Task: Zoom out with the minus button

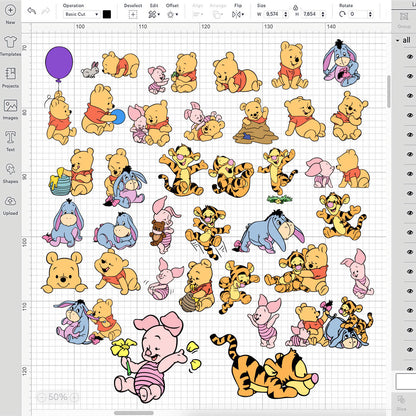Action: (41, 397)
